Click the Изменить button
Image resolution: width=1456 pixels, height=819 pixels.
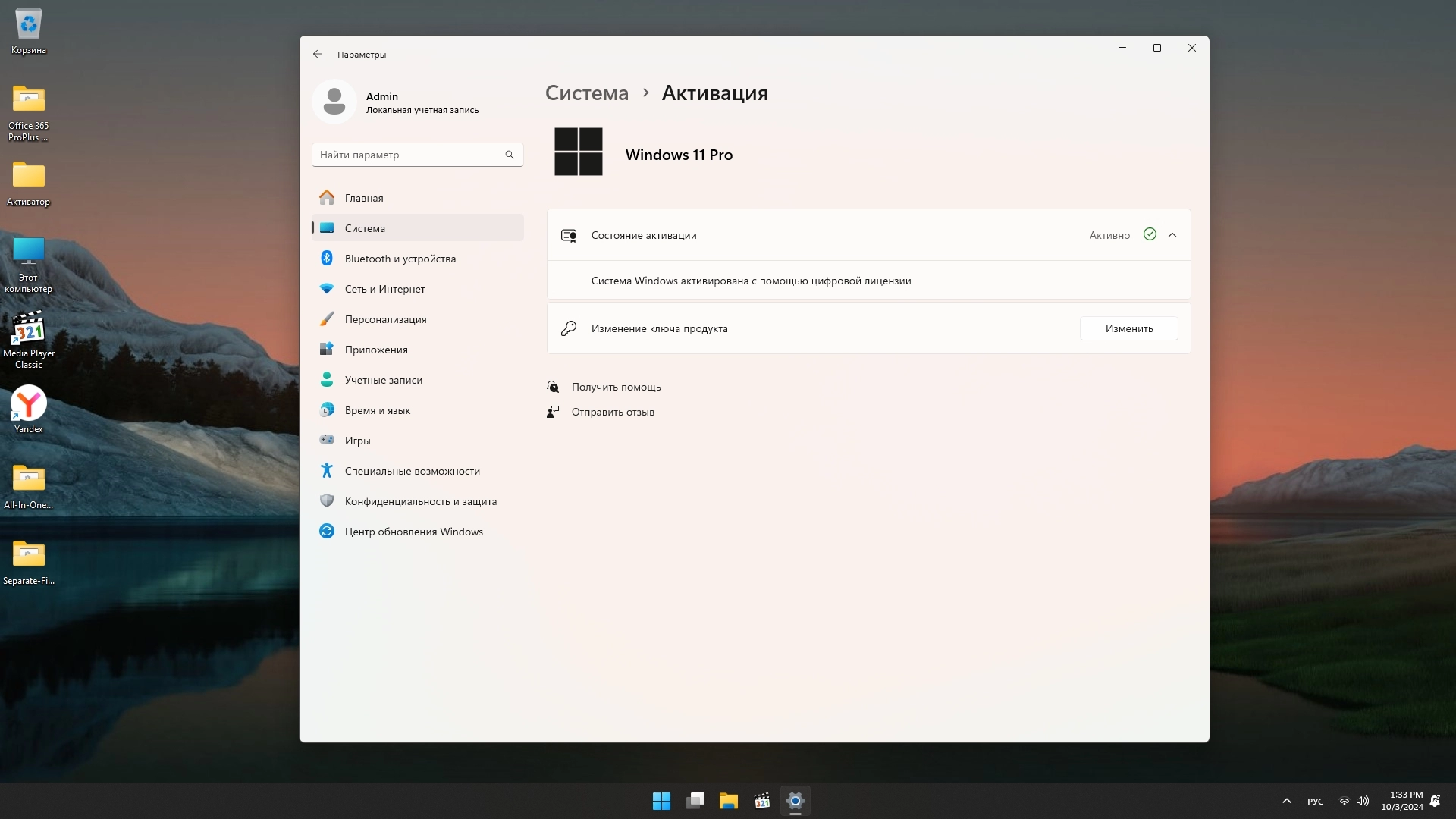click(1128, 328)
